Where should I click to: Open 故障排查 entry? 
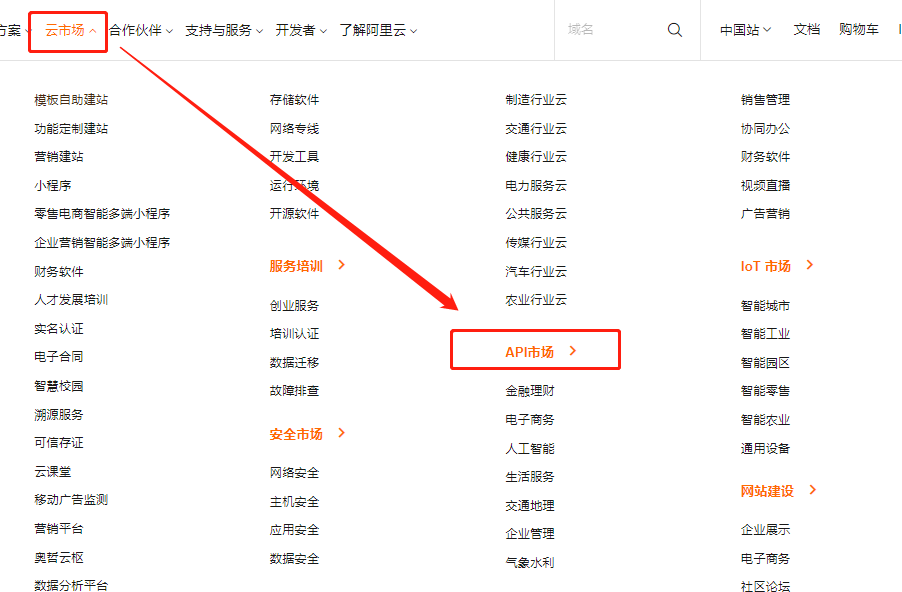[x=294, y=391]
